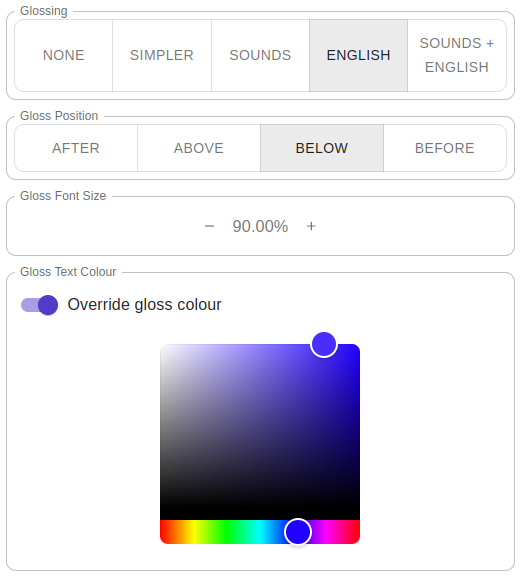This screenshot has height=578, width=524.
Task: Click the 90.00% font size value
Action: pyautogui.click(x=260, y=226)
